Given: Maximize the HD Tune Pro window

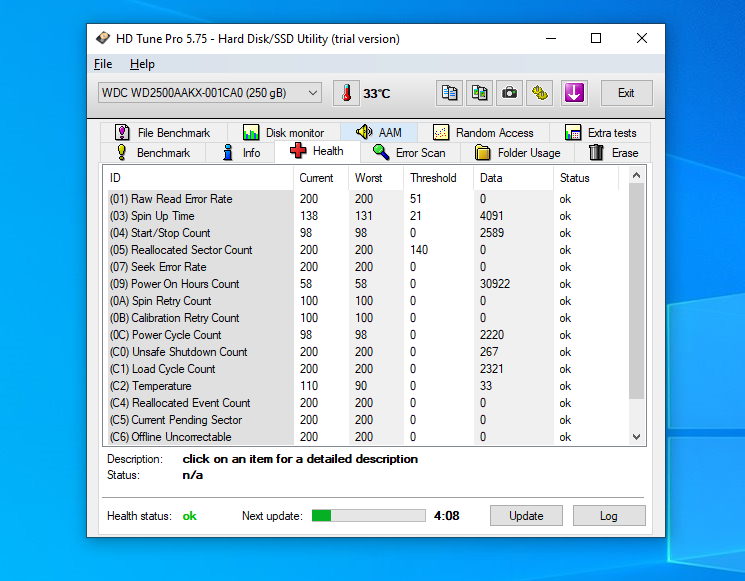Looking at the screenshot, I should 596,38.
